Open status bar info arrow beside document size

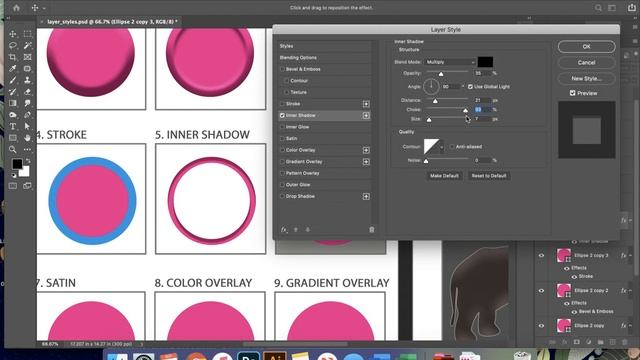click(x=142, y=344)
